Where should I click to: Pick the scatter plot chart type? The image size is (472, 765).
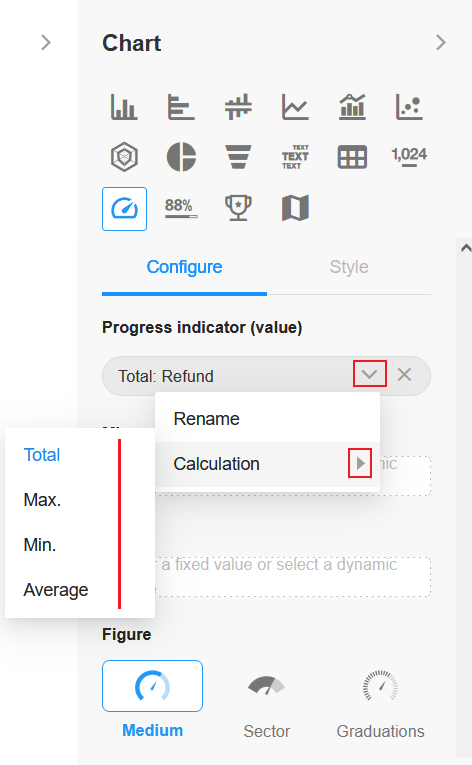tap(409, 107)
